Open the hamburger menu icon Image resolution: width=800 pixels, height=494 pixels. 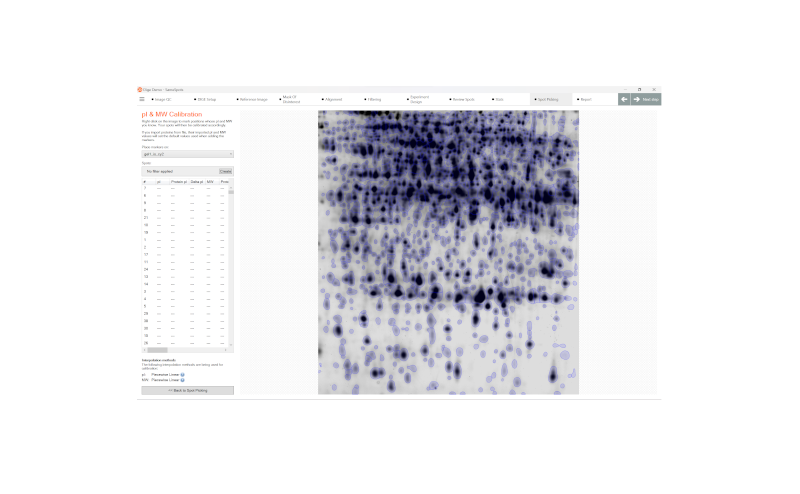click(142, 99)
